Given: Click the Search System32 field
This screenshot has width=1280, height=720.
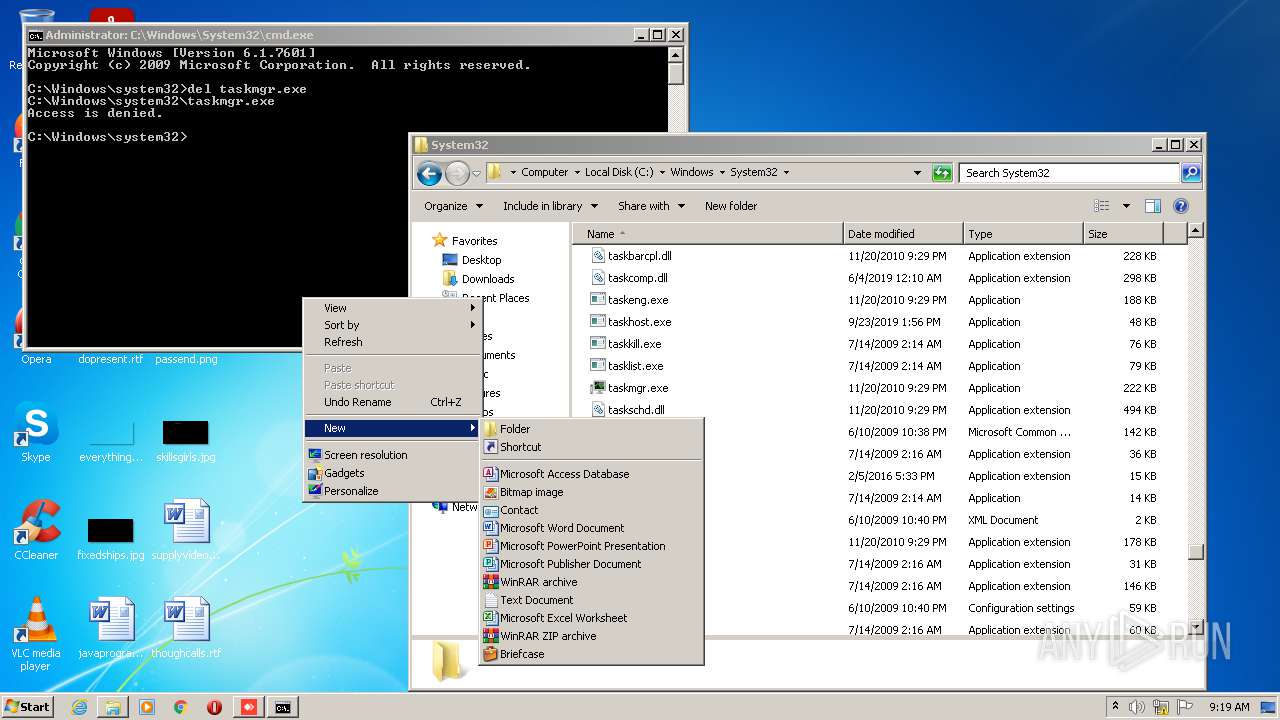Looking at the screenshot, I should 1069,173.
